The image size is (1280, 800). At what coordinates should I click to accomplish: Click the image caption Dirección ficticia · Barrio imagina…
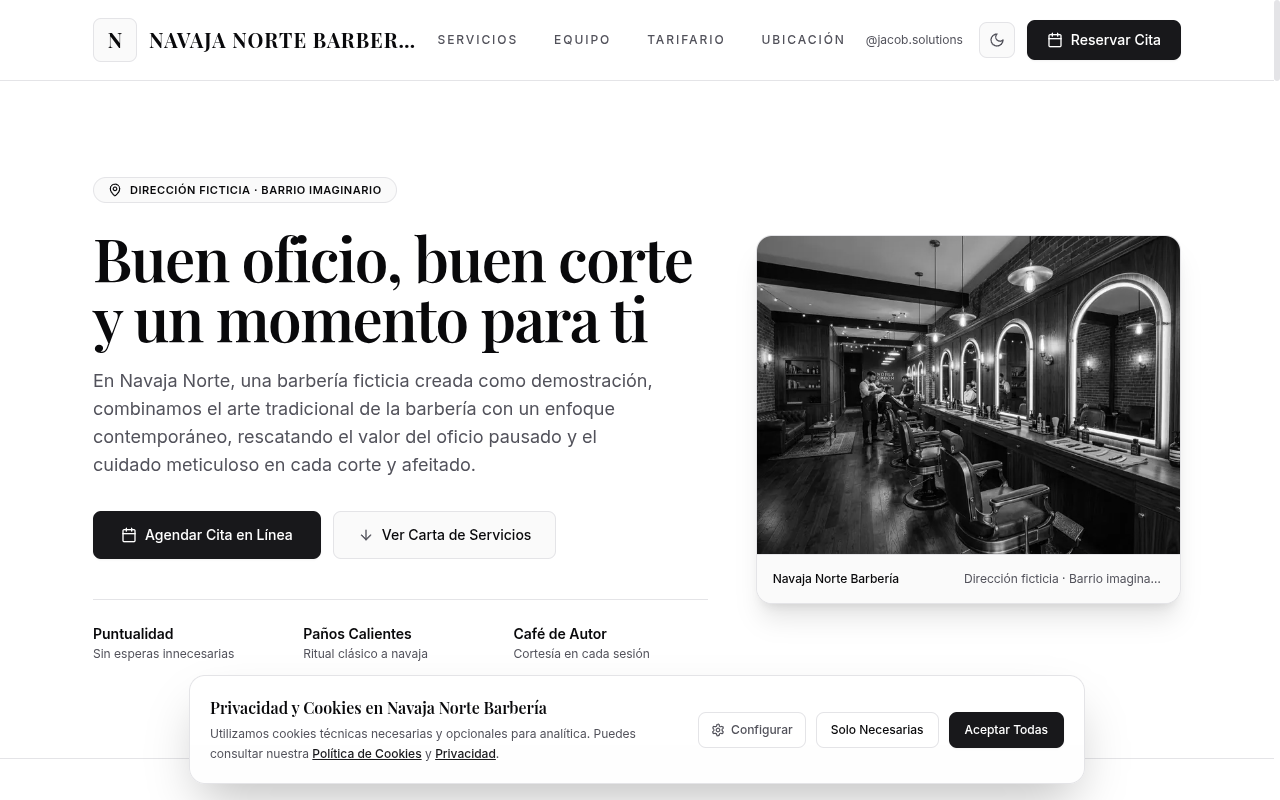click(x=1062, y=579)
